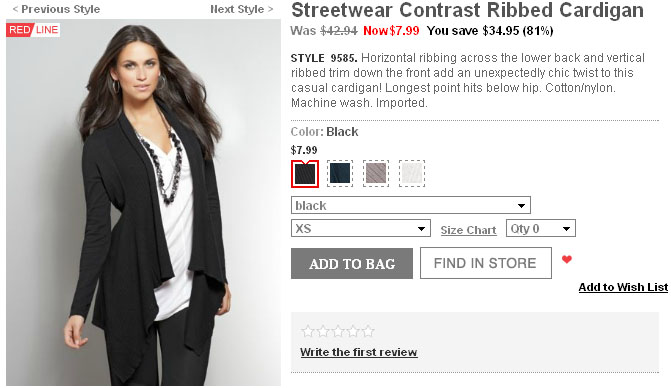671x388 pixels.
Task: Click the Streetwear Contrast Ribbed Cardigan title
Action: pos(467,10)
